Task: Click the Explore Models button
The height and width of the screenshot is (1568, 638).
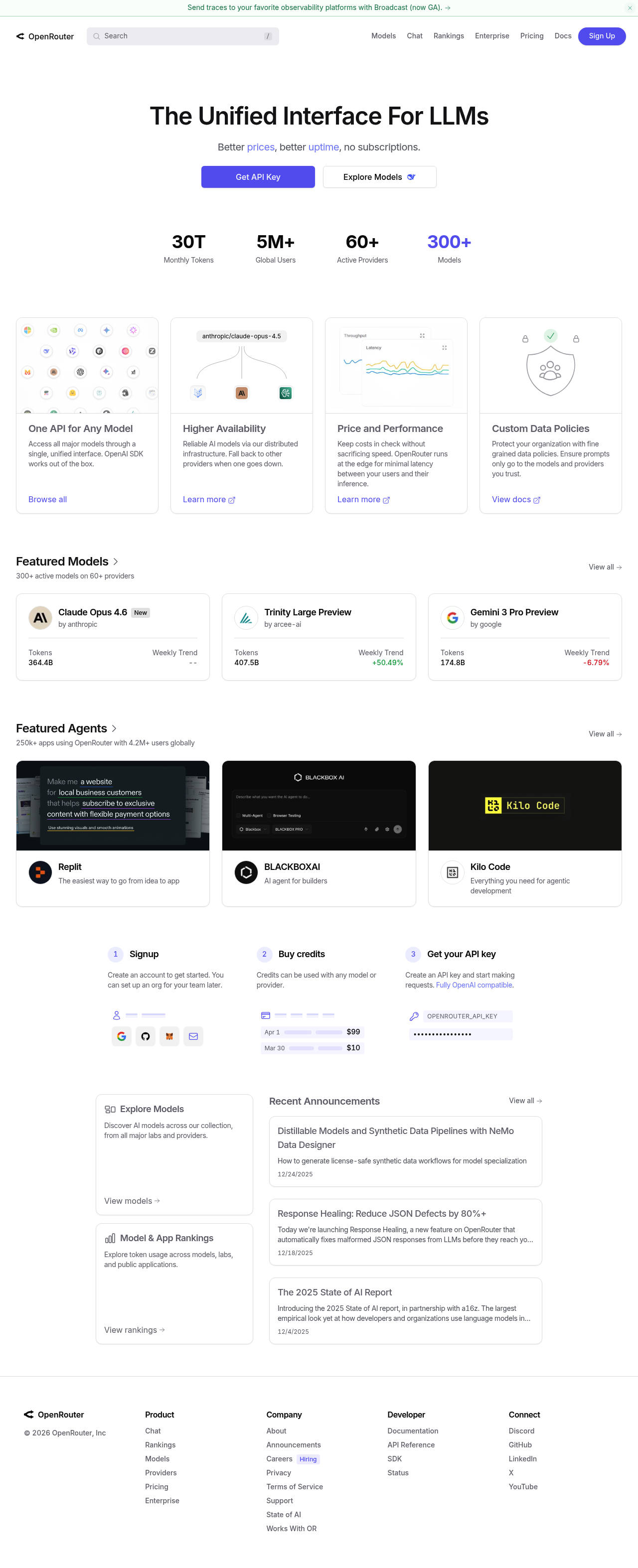Action: pos(379,177)
